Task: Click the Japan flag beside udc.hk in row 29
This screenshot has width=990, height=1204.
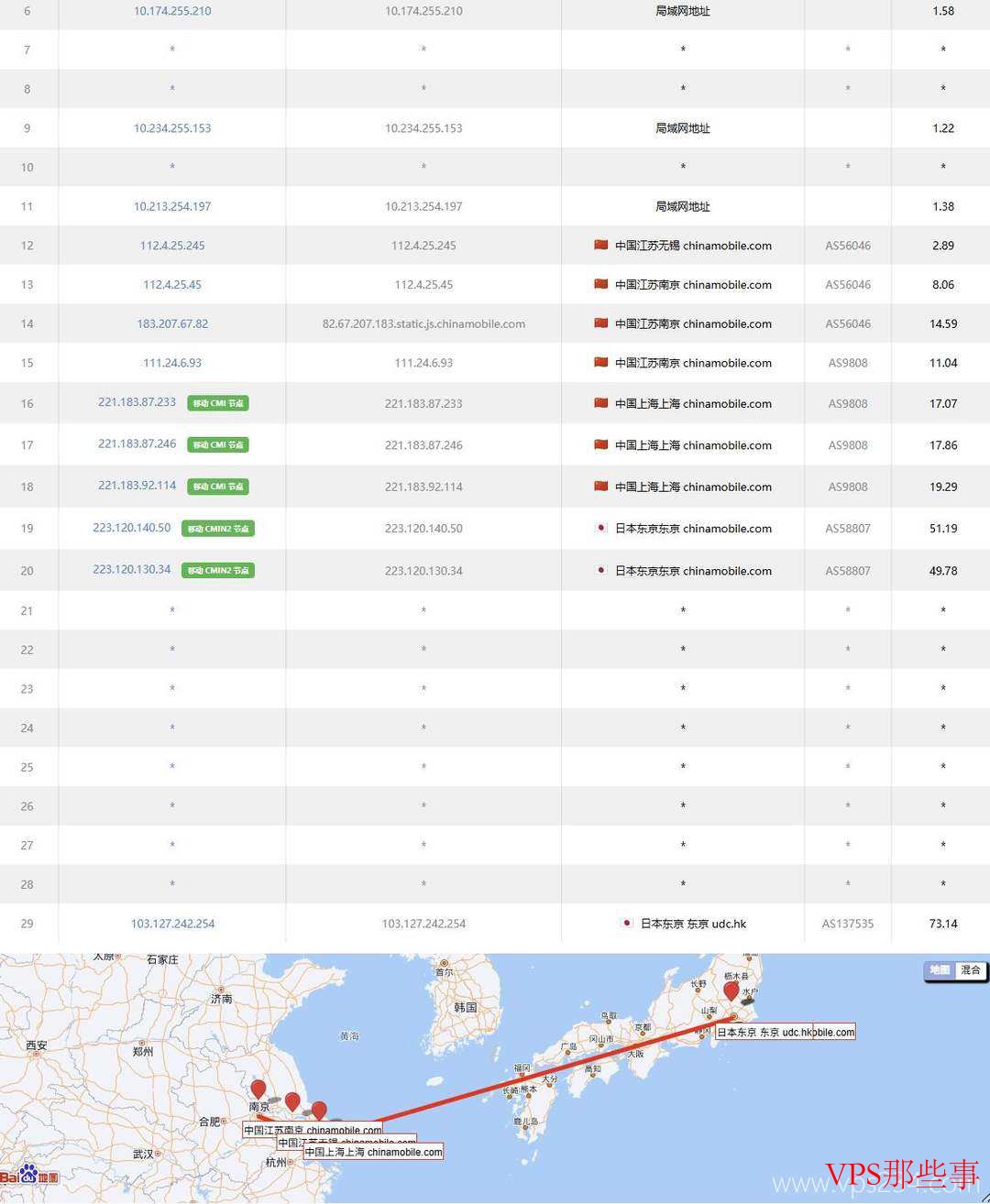Action: click(x=627, y=923)
